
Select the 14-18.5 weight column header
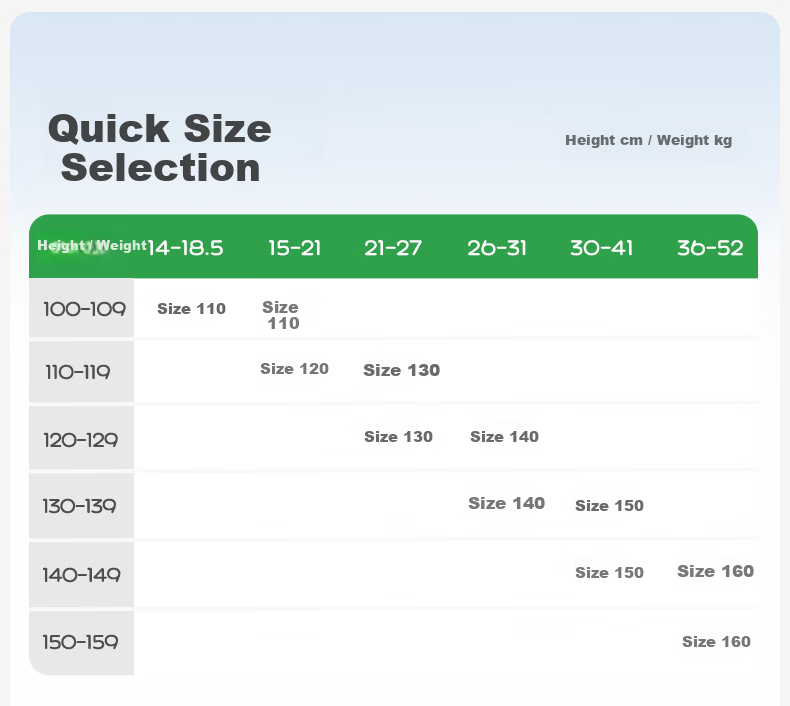tap(185, 248)
